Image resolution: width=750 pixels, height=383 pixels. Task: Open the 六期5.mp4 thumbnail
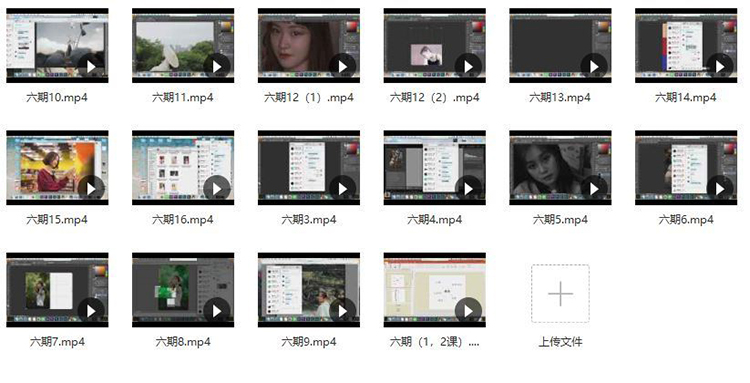(x=560, y=167)
